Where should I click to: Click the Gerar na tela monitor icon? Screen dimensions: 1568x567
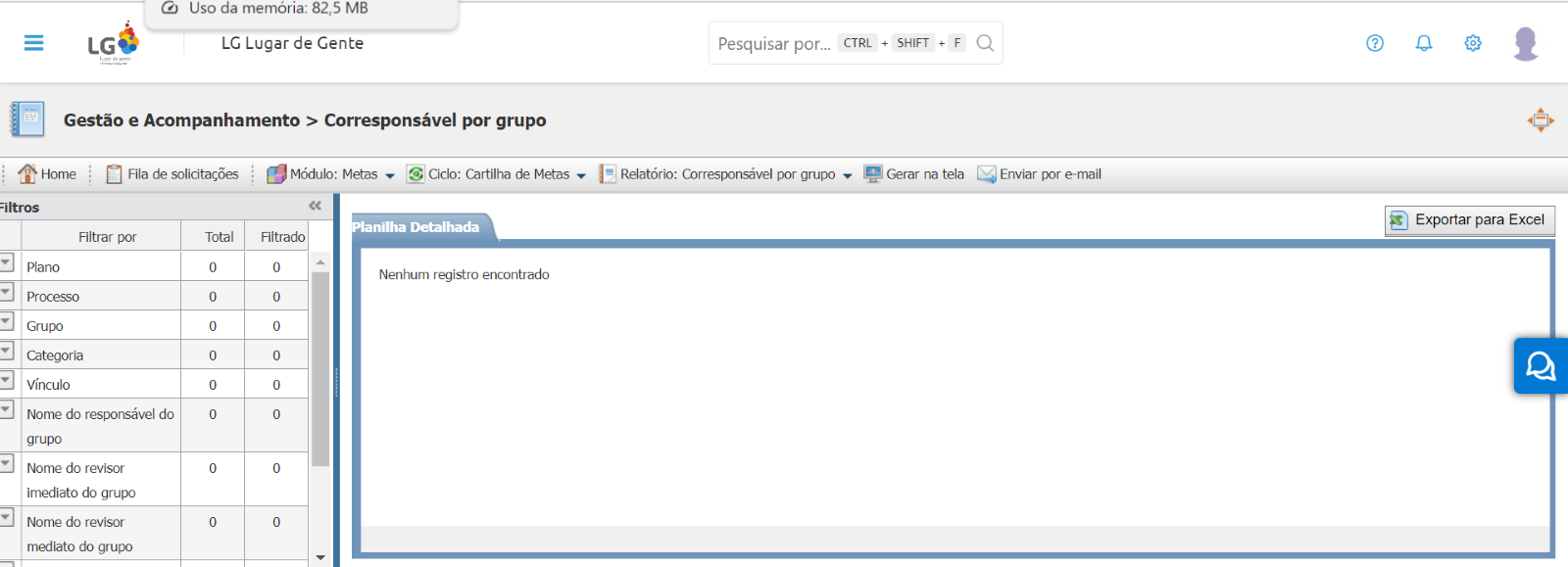pyautogui.click(x=873, y=173)
